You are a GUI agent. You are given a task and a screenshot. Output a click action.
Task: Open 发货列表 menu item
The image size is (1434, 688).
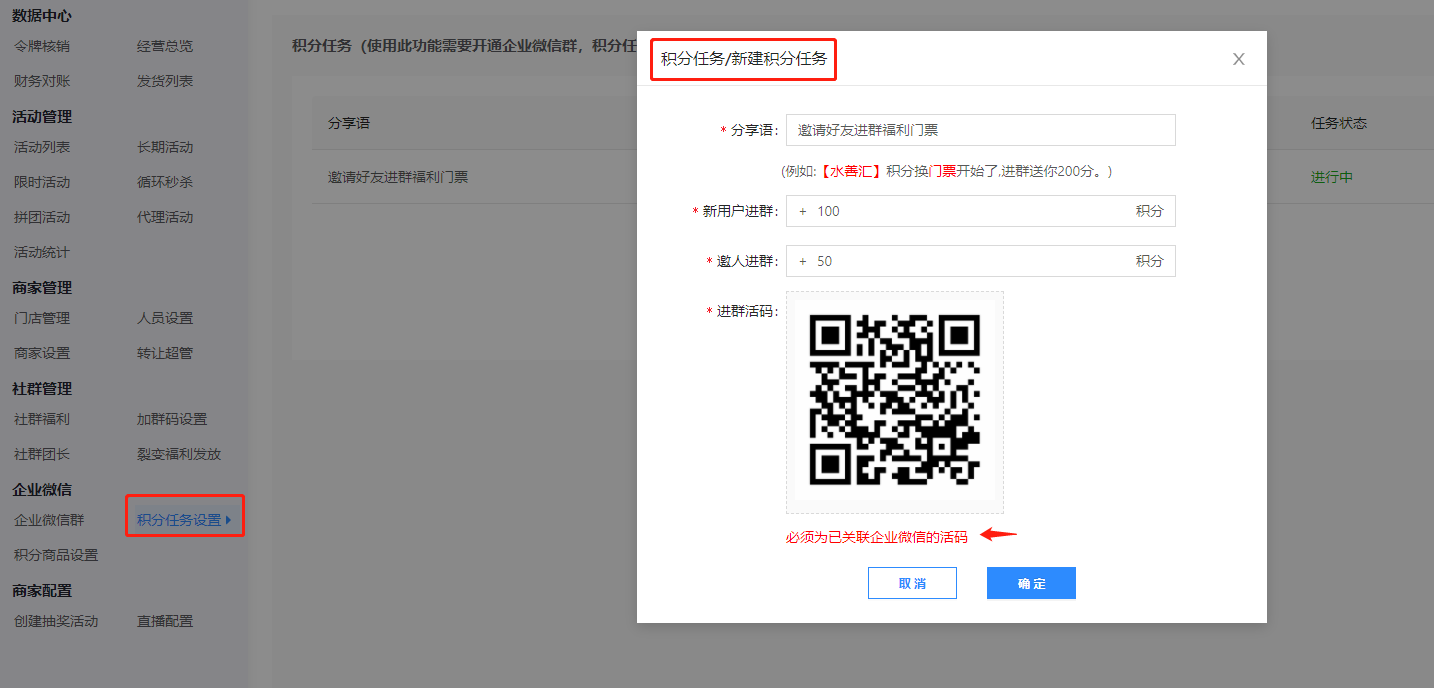click(165, 81)
